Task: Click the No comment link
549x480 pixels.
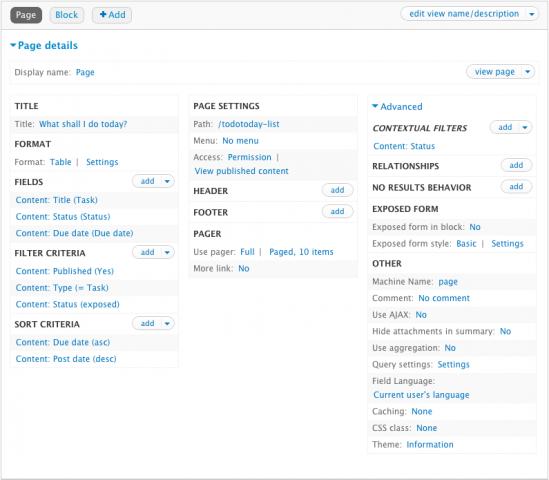Action: (x=444, y=298)
